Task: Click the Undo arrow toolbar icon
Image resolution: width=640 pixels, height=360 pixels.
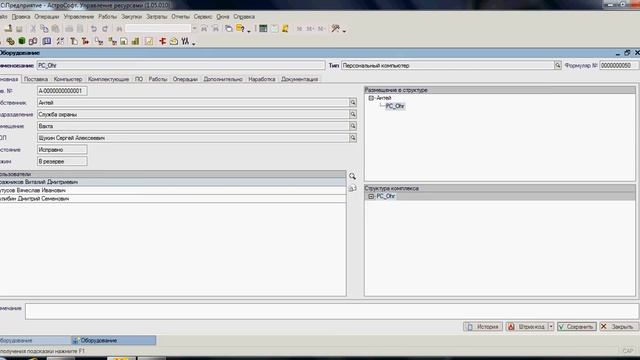Action: click(94, 29)
